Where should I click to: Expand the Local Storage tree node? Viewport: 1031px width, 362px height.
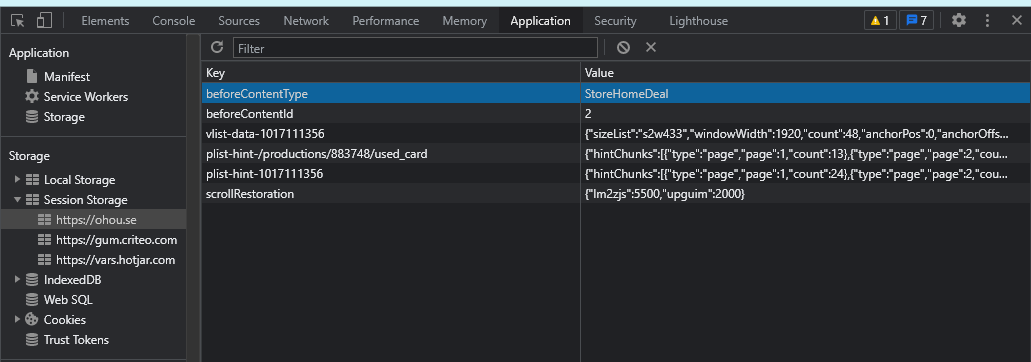pyautogui.click(x=17, y=179)
